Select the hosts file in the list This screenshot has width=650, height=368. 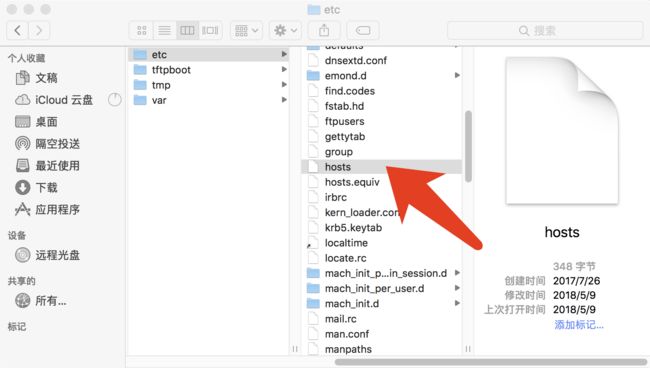(382, 167)
